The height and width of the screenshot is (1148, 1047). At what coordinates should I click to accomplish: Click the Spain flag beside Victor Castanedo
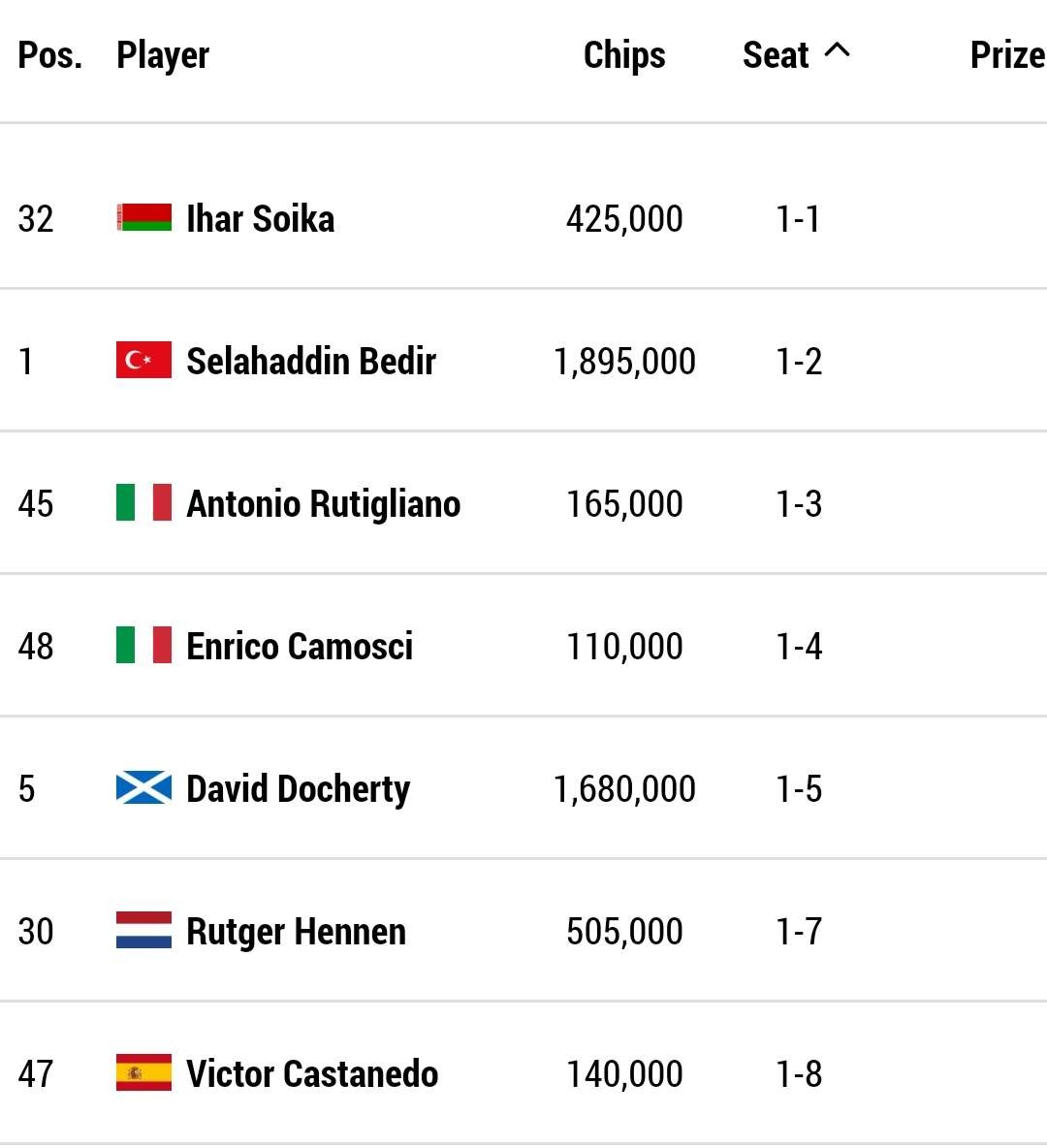click(x=144, y=1072)
